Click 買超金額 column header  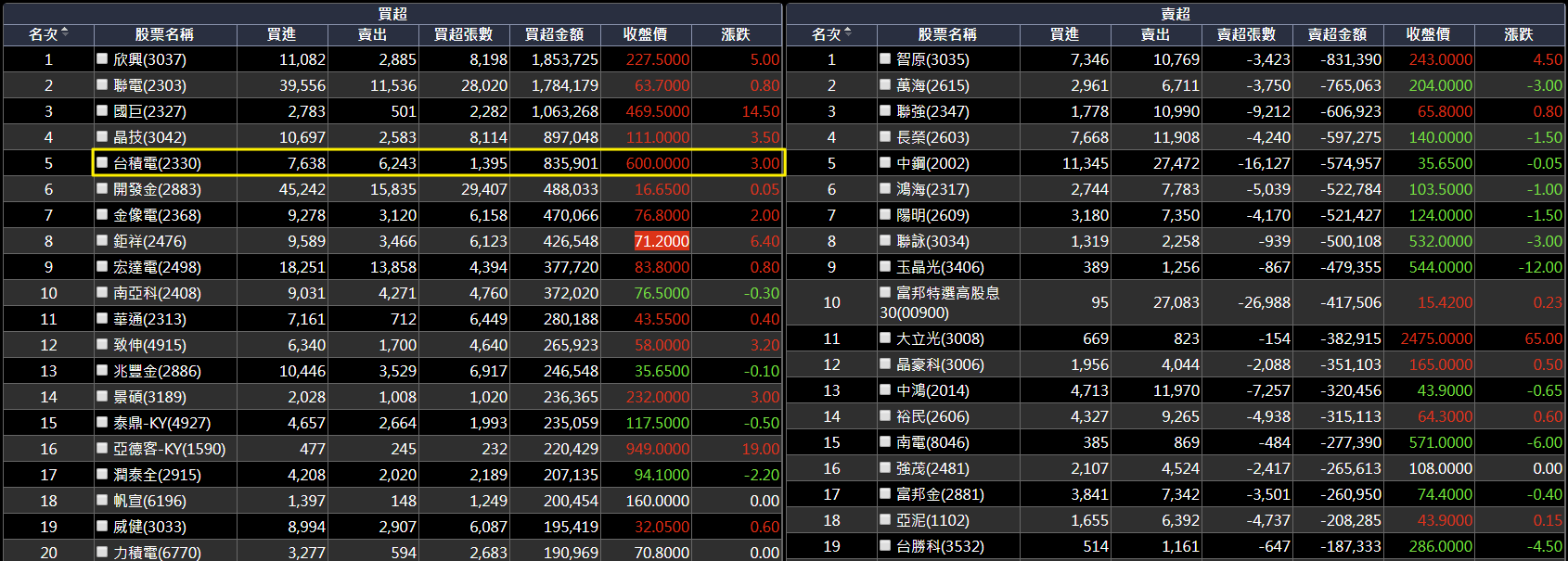[x=555, y=34]
